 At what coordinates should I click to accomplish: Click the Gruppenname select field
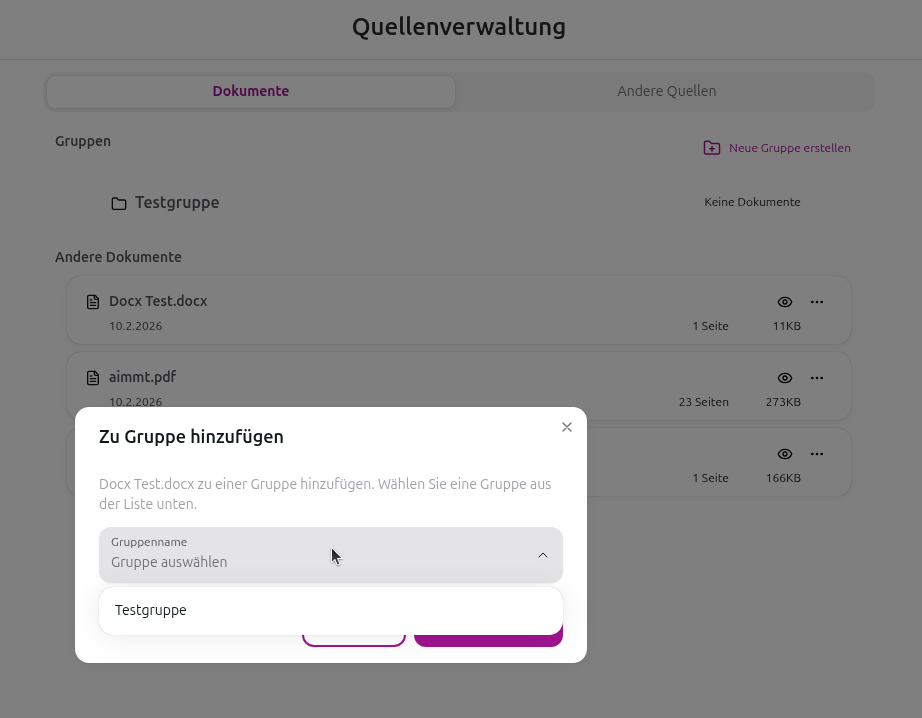coord(310,555)
